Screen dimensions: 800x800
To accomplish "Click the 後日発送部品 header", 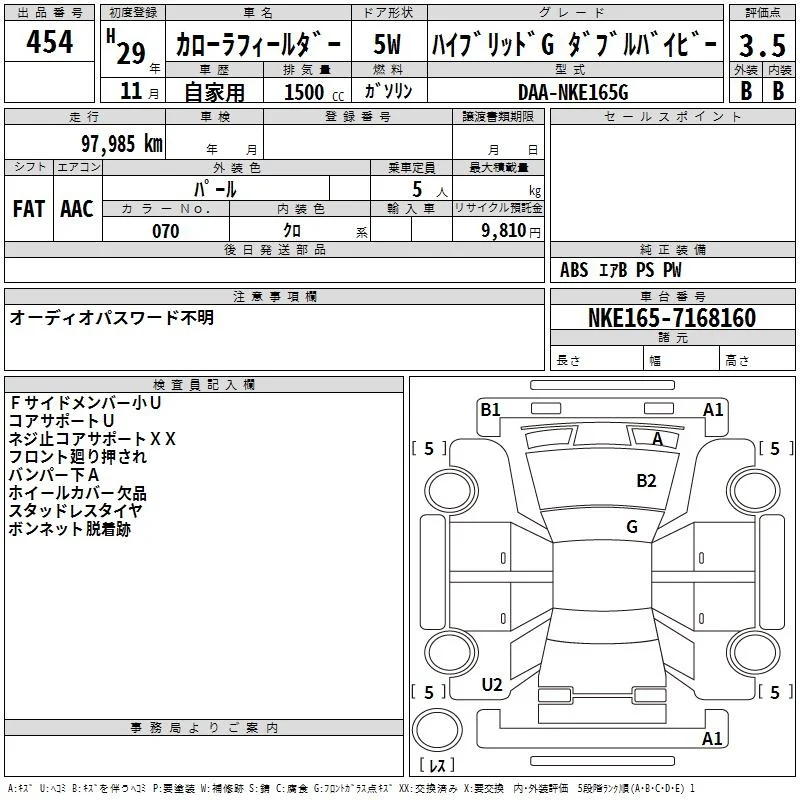I will tap(274, 249).
